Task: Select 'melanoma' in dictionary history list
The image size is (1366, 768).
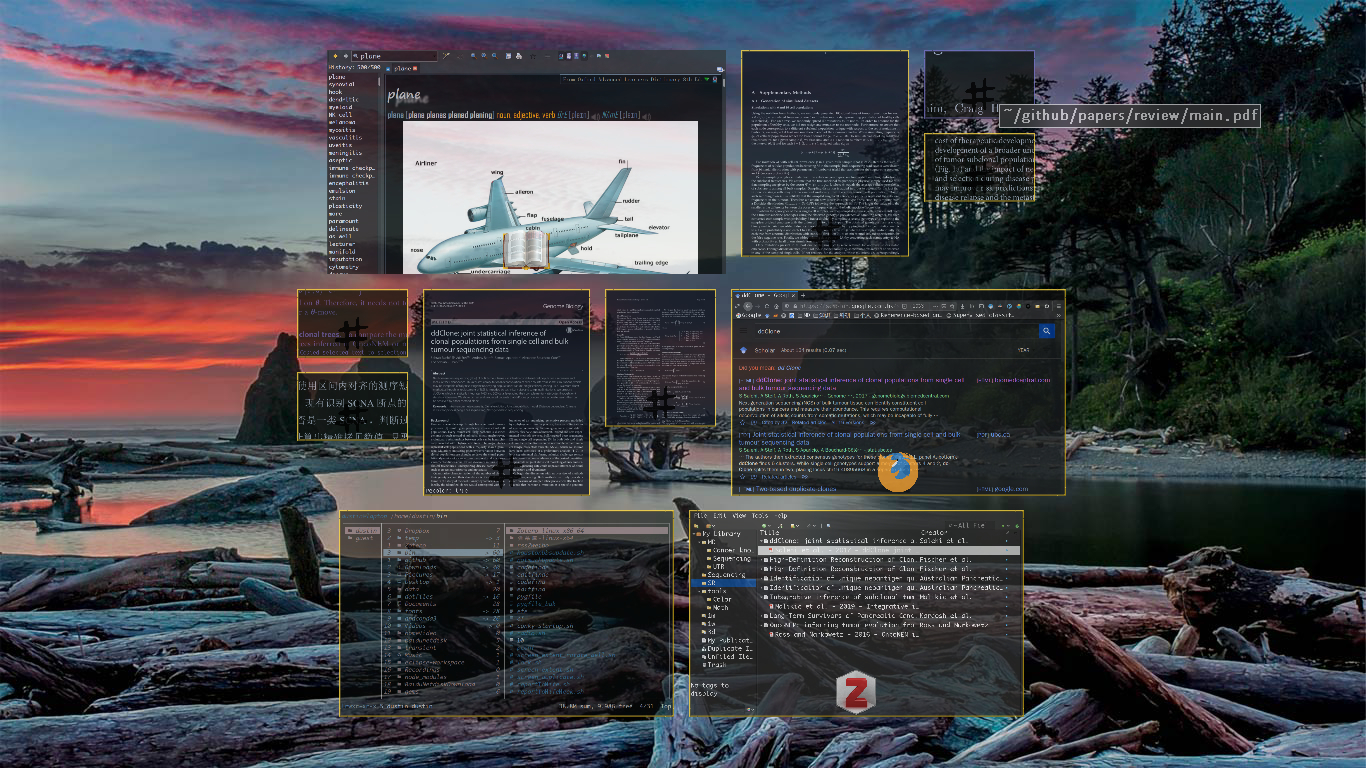Action: click(x=344, y=124)
